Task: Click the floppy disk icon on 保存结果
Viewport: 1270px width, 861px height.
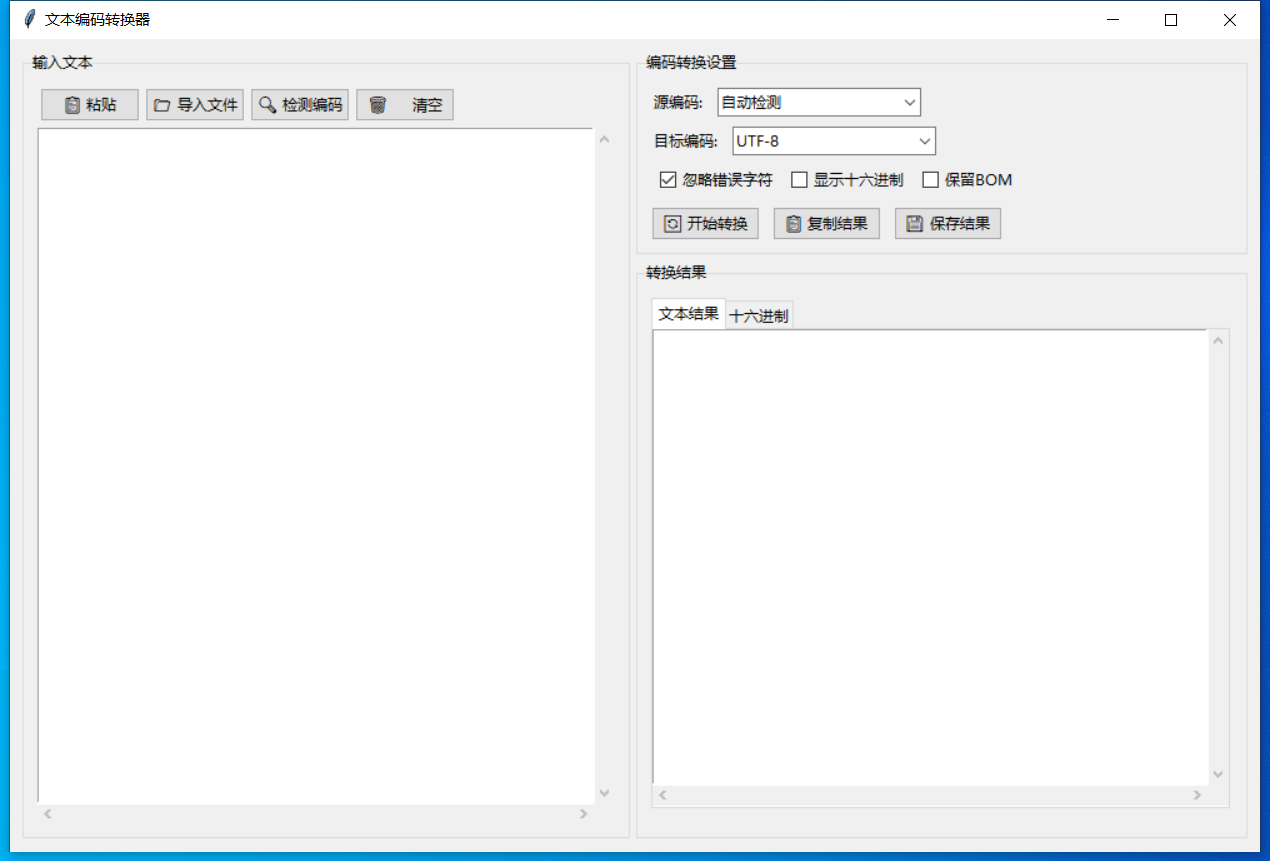Action: (914, 224)
